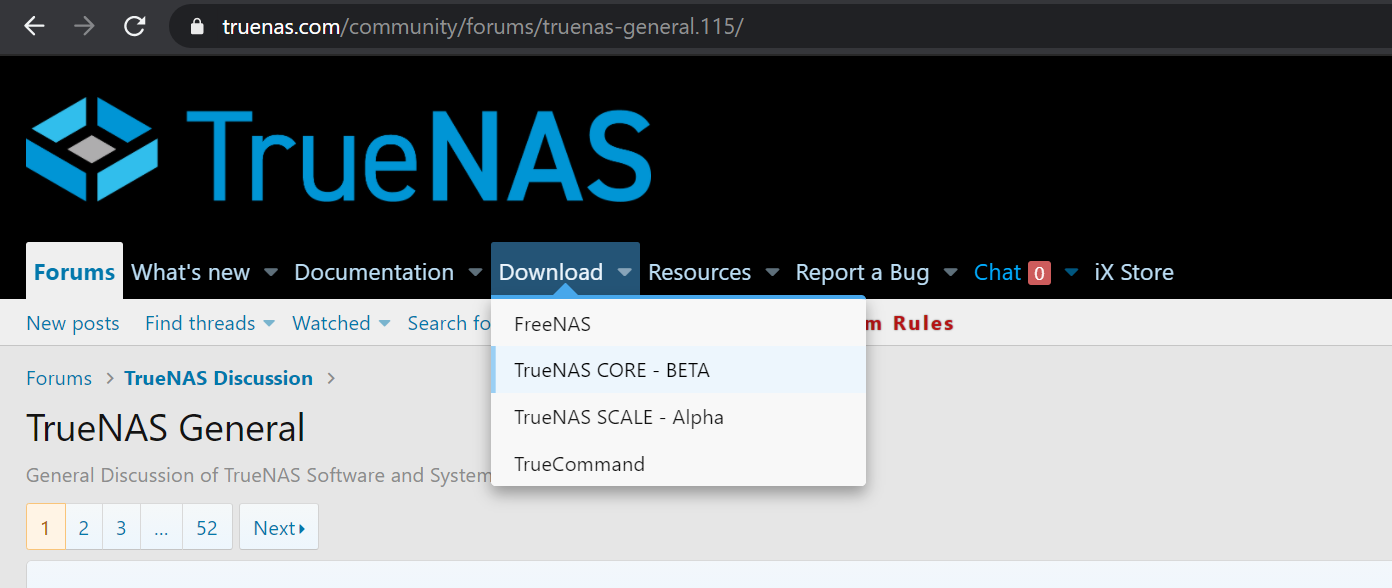Expand the Resources dropdown arrow

pyautogui.click(x=772, y=272)
